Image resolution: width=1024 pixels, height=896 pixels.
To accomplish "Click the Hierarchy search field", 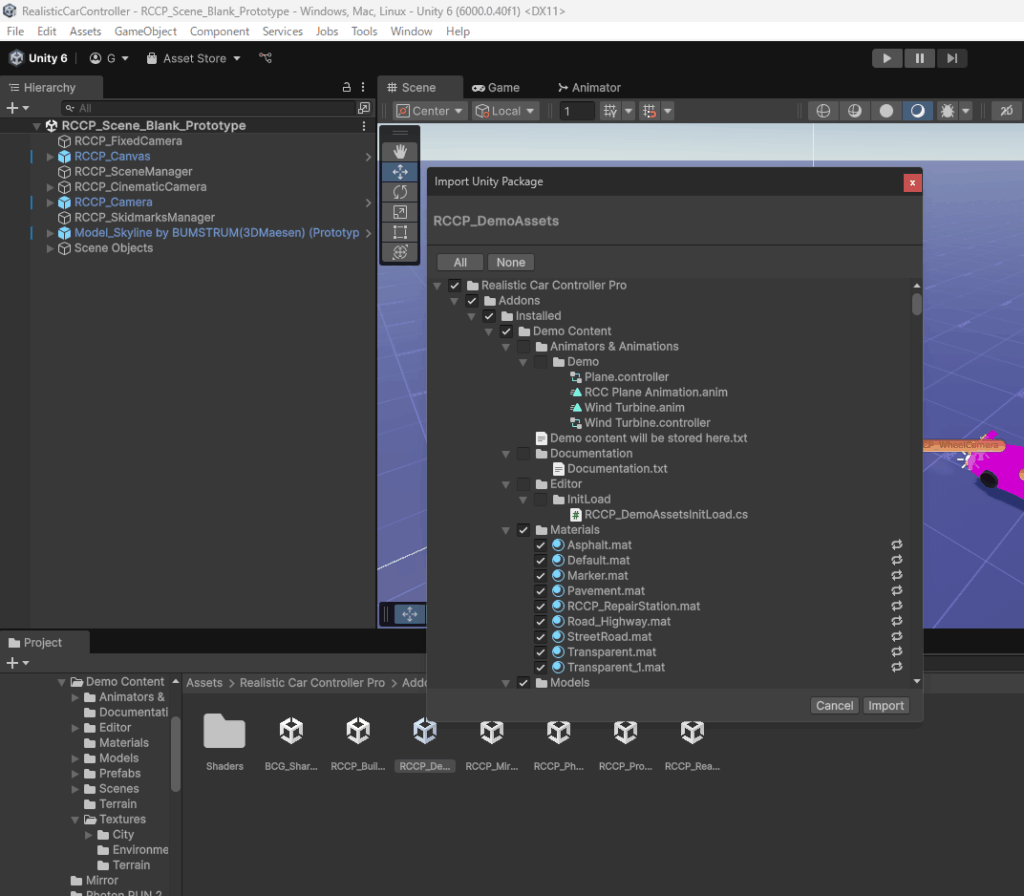I will pyautogui.click(x=210, y=108).
